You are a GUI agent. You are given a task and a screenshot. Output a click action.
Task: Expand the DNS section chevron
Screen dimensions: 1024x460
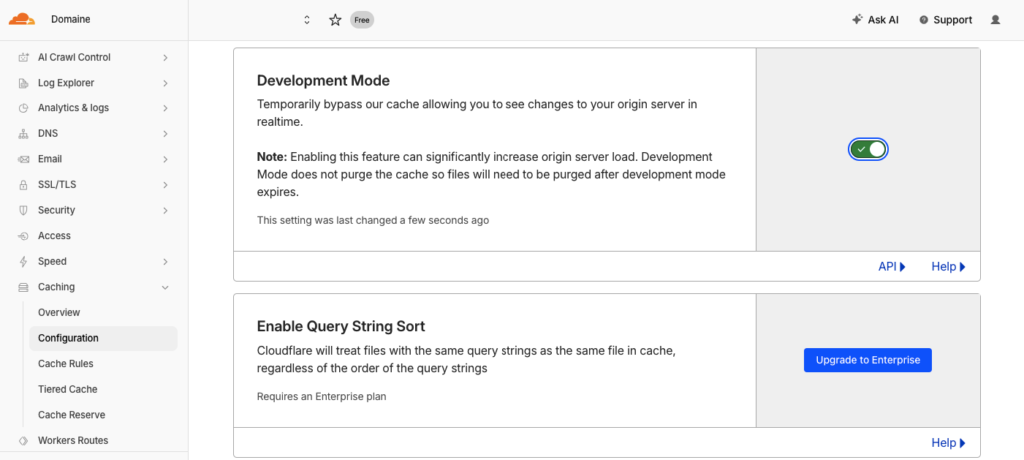[165, 134]
